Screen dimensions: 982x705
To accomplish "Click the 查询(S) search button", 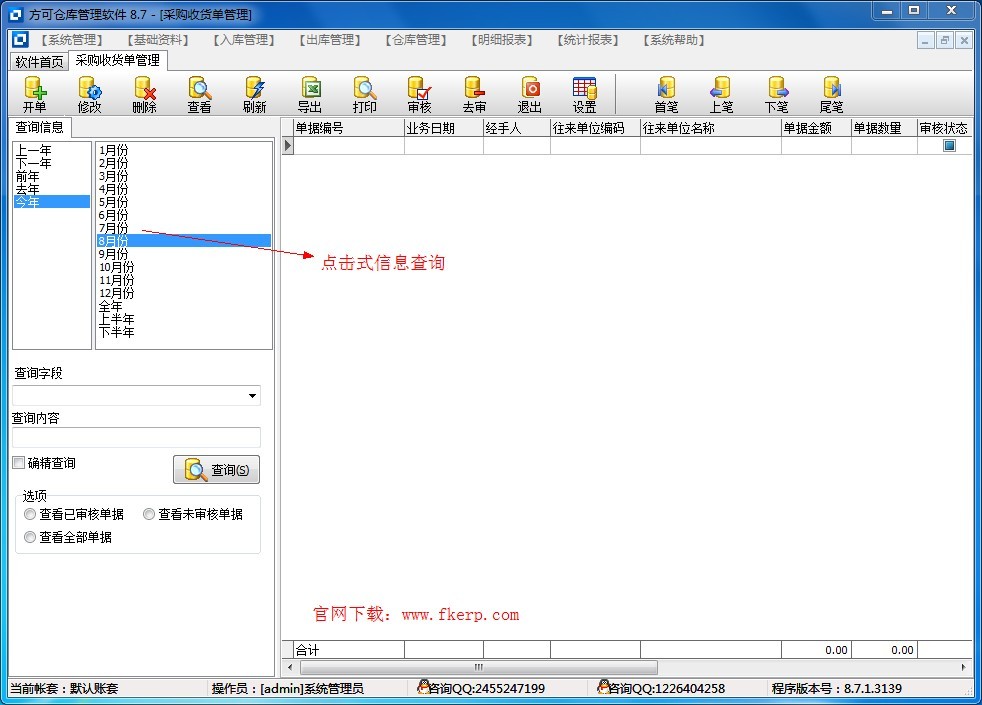I will (217, 470).
